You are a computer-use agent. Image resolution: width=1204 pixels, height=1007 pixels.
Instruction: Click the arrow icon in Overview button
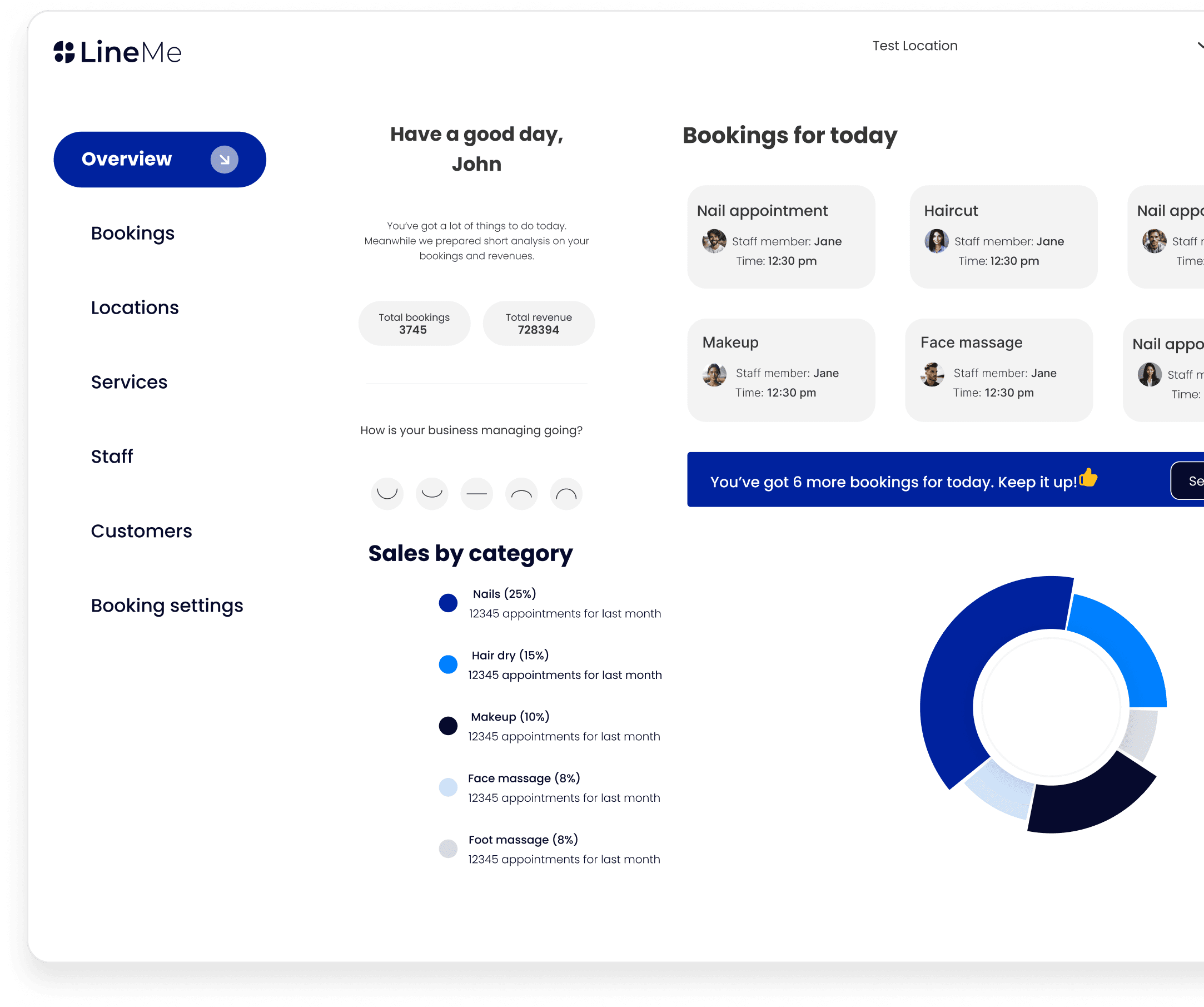224,160
